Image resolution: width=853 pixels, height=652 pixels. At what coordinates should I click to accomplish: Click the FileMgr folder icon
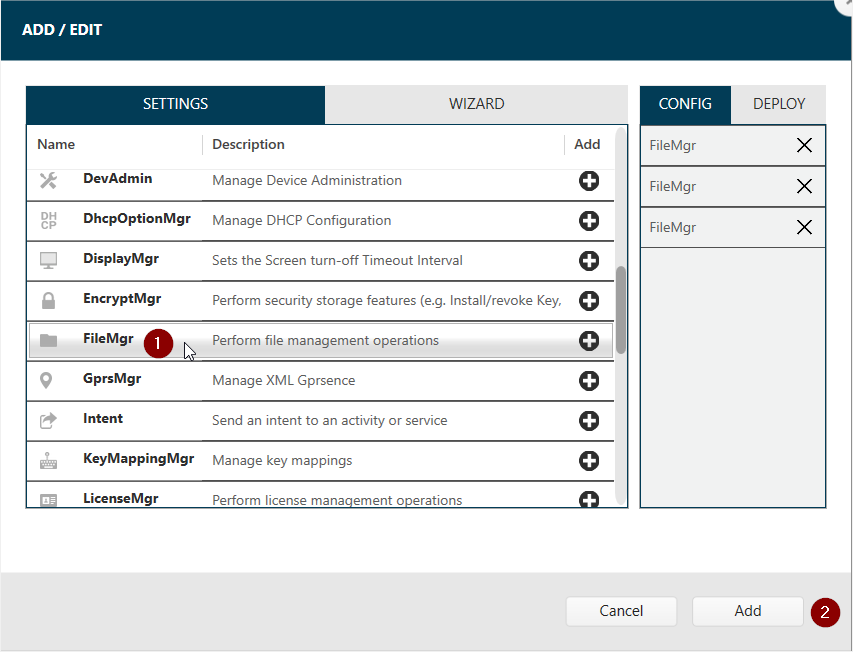tap(48, 340)
